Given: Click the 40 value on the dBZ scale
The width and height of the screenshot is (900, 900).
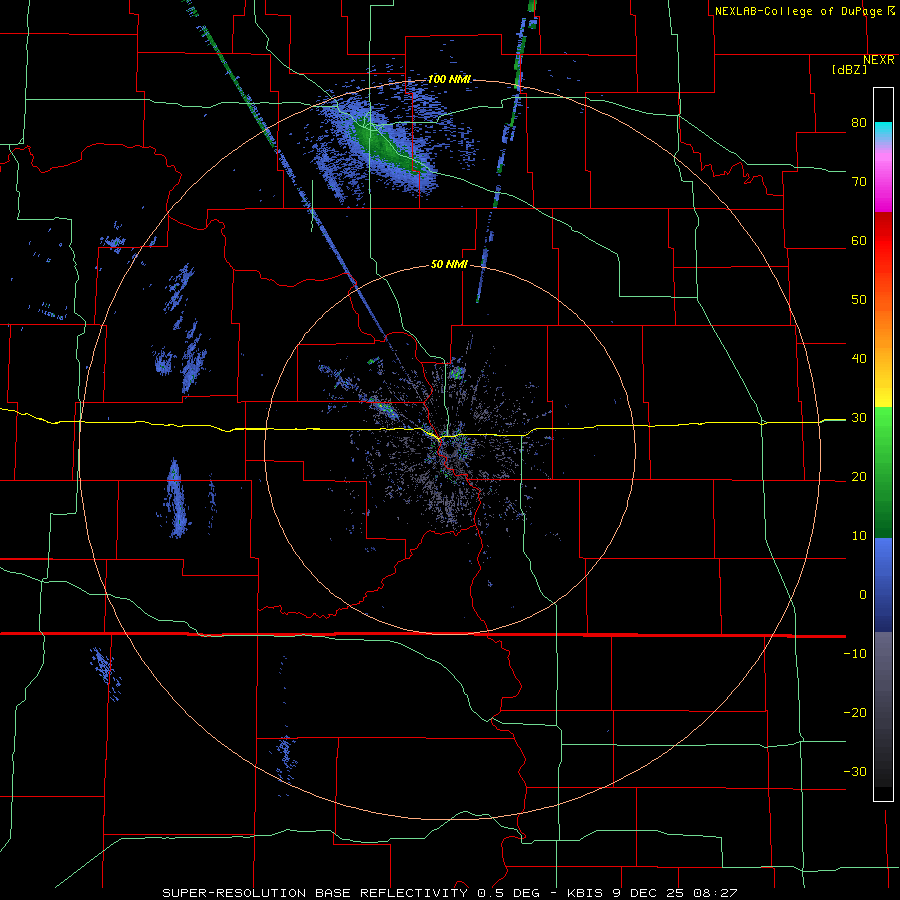Looking at the screenshot, I should 859,359.
